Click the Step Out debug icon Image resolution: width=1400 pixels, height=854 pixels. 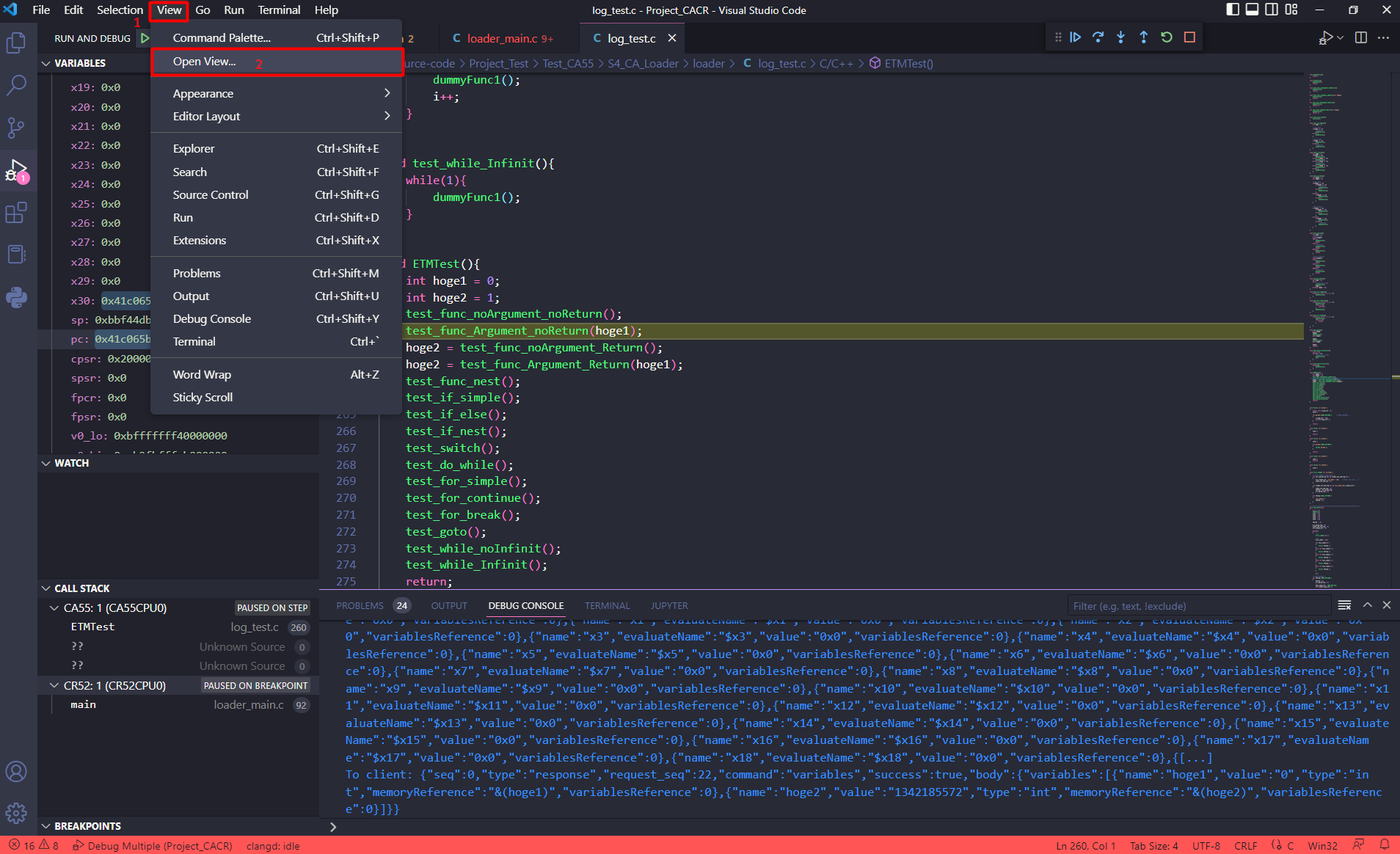[1143, 37]
